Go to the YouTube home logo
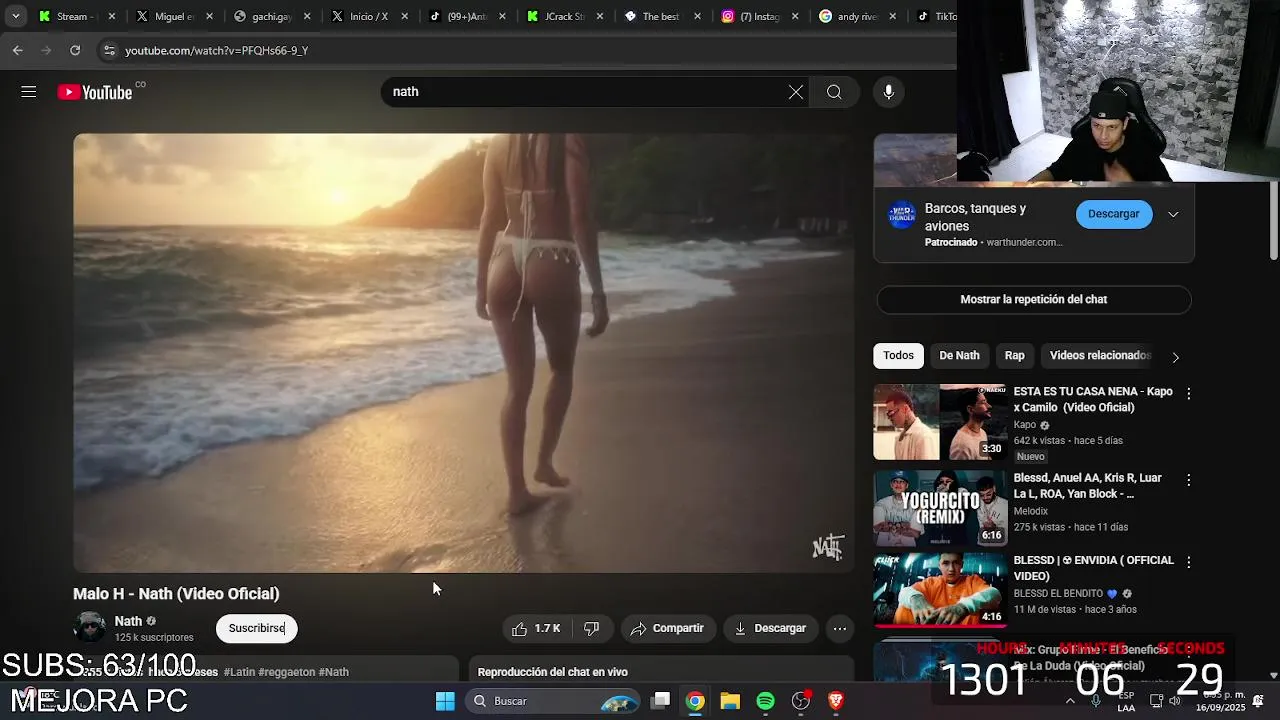 click(x=95, y=92)
